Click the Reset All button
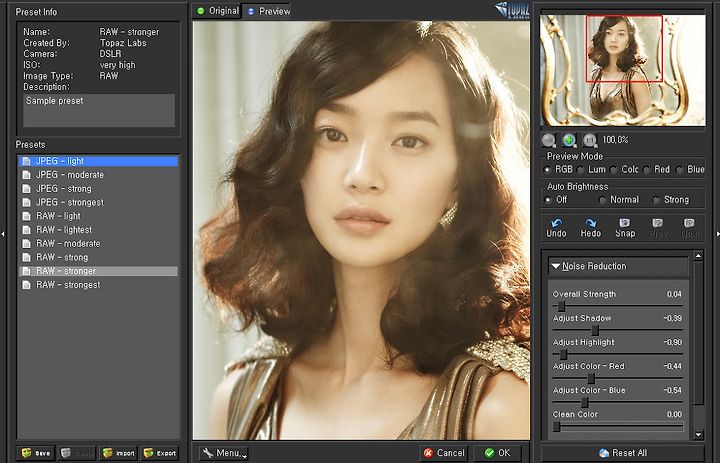The height and width of the screenshot is (463, 720). [623, 453]
